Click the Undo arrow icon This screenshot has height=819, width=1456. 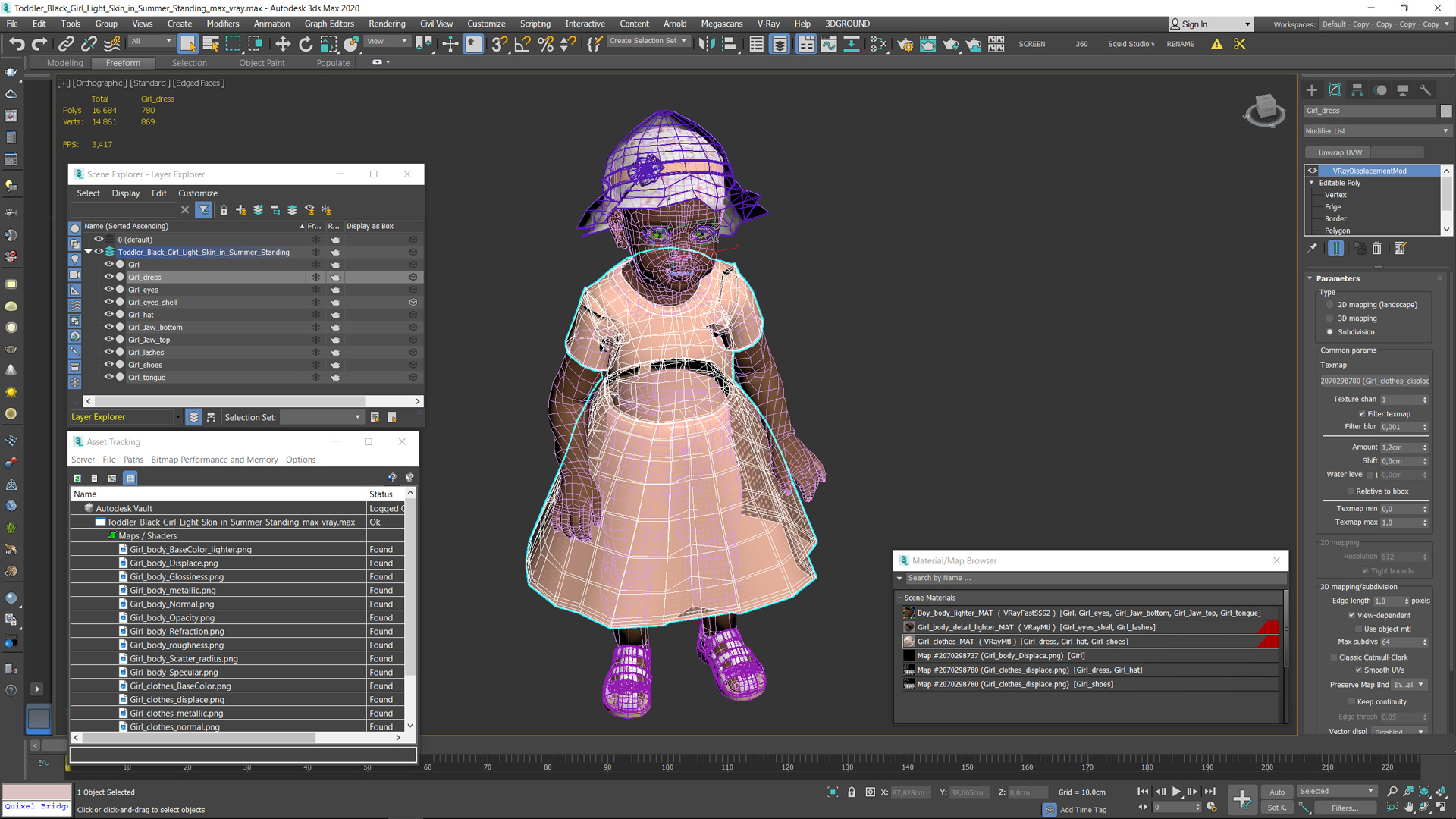[x=17, y=44]
